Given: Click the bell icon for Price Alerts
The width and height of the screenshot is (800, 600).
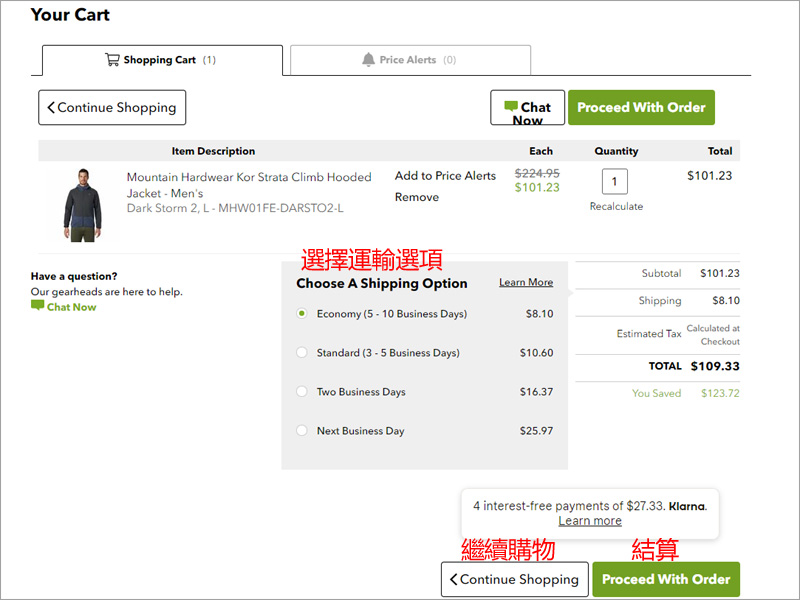Looking at the screenshot, I should [x=369, y=60].
